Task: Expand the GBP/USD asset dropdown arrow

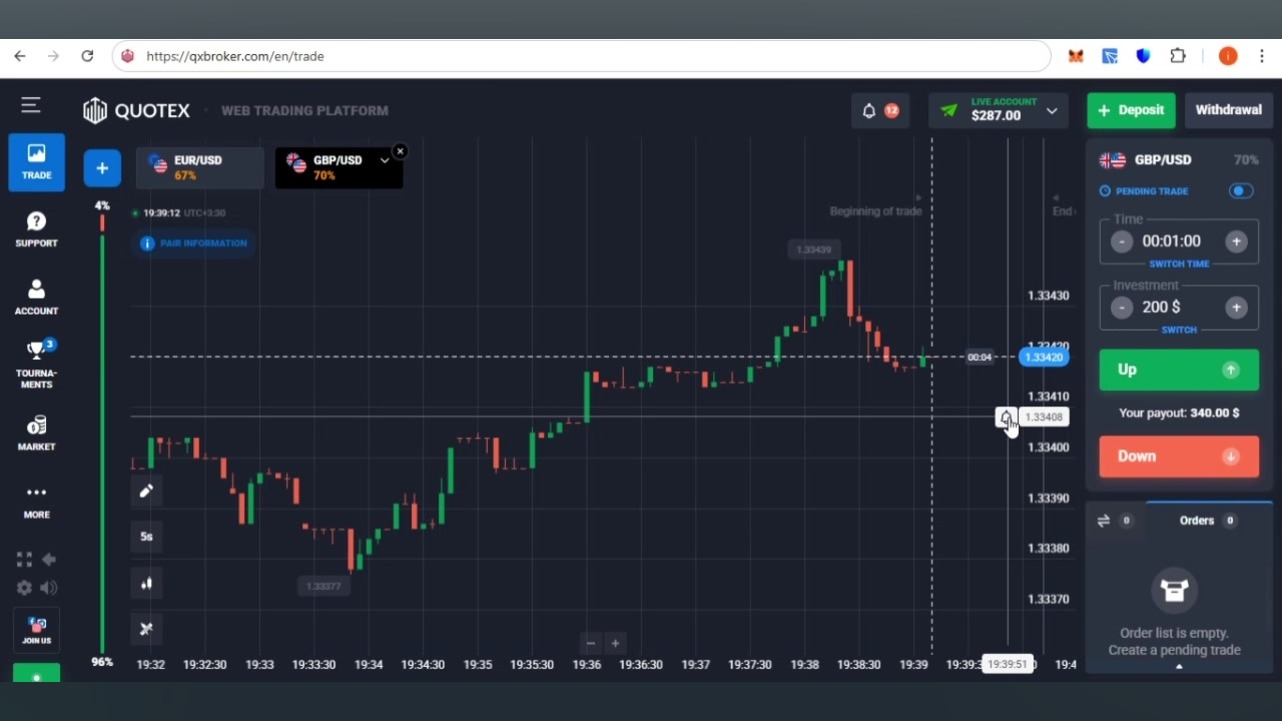Action: point(384,161)
